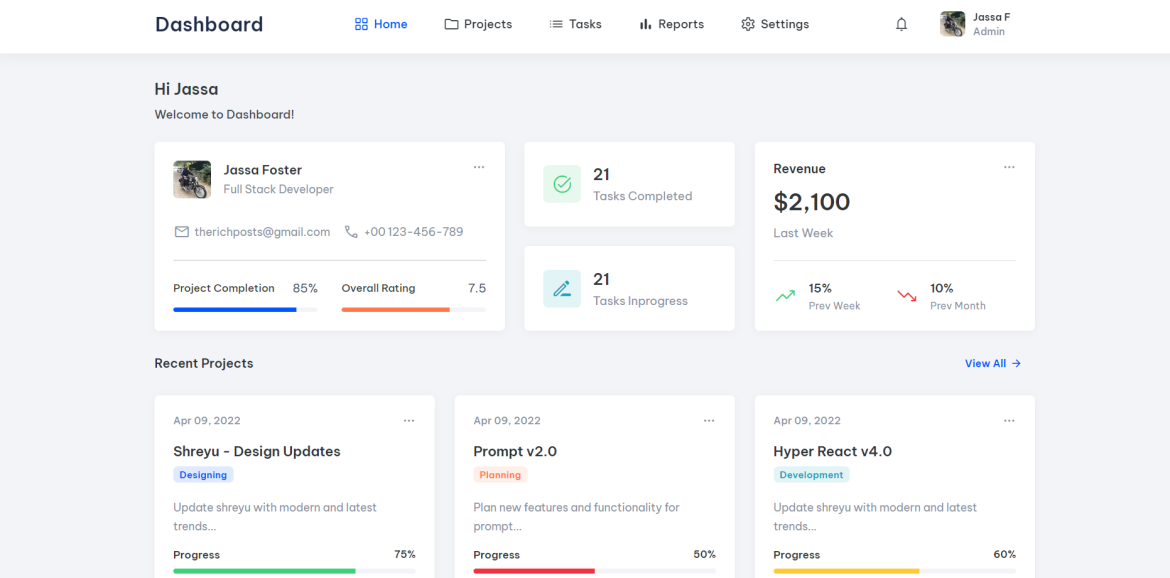Click the blue Project Completion progress bar
Image resolution: width=1170 pixels, height=578 pixels.
coord(235,310)
